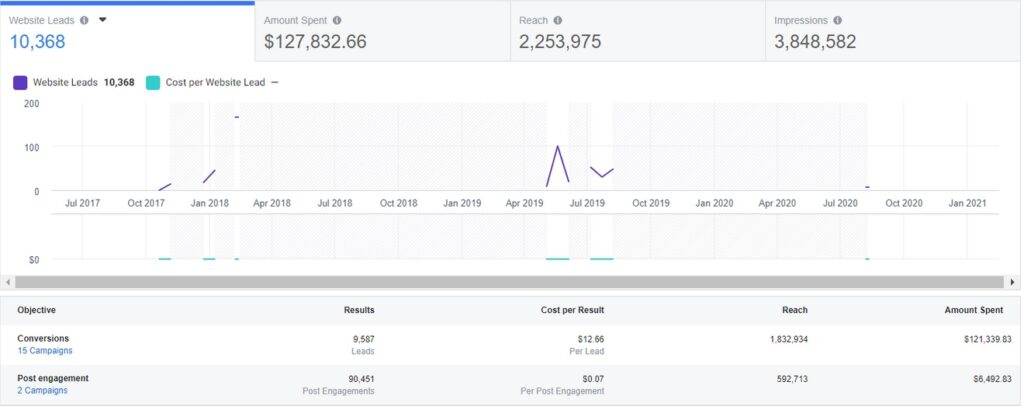Click the Cost per Result column header
This screenshot has width=1024, height=406.
(573, 310)
